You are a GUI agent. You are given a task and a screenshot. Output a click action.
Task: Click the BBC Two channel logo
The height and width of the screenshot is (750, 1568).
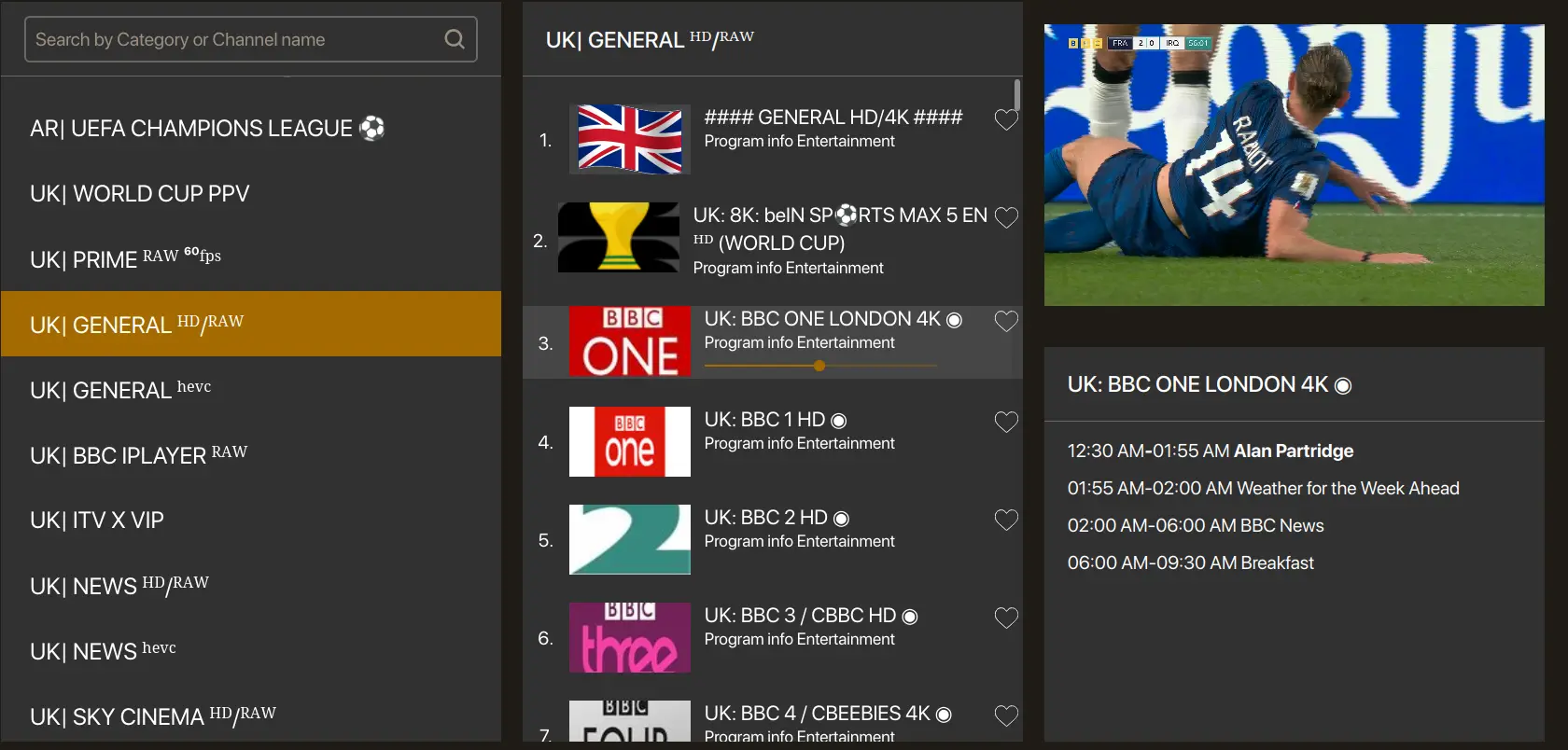630,539
